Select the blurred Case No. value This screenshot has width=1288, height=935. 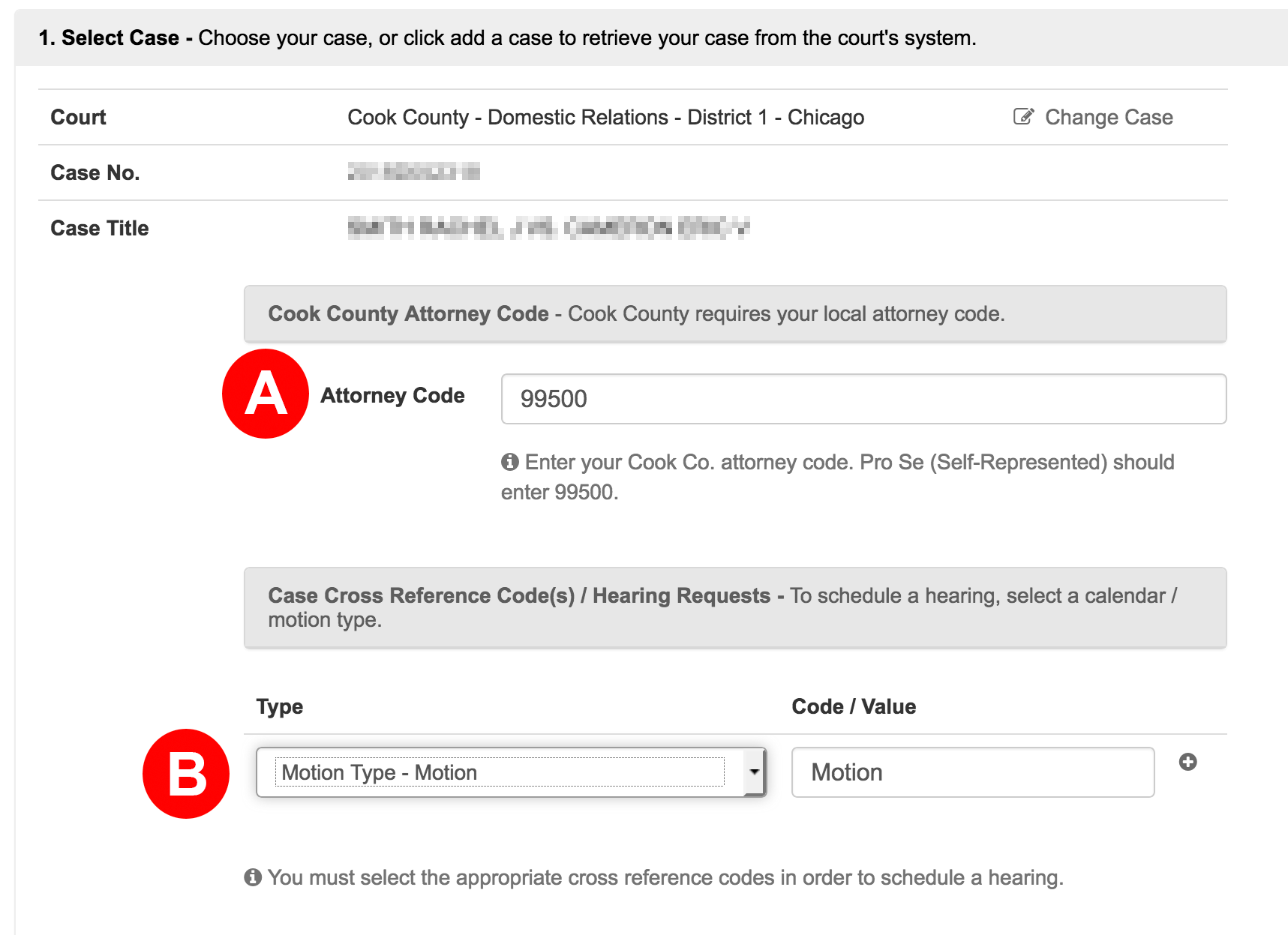414,172
